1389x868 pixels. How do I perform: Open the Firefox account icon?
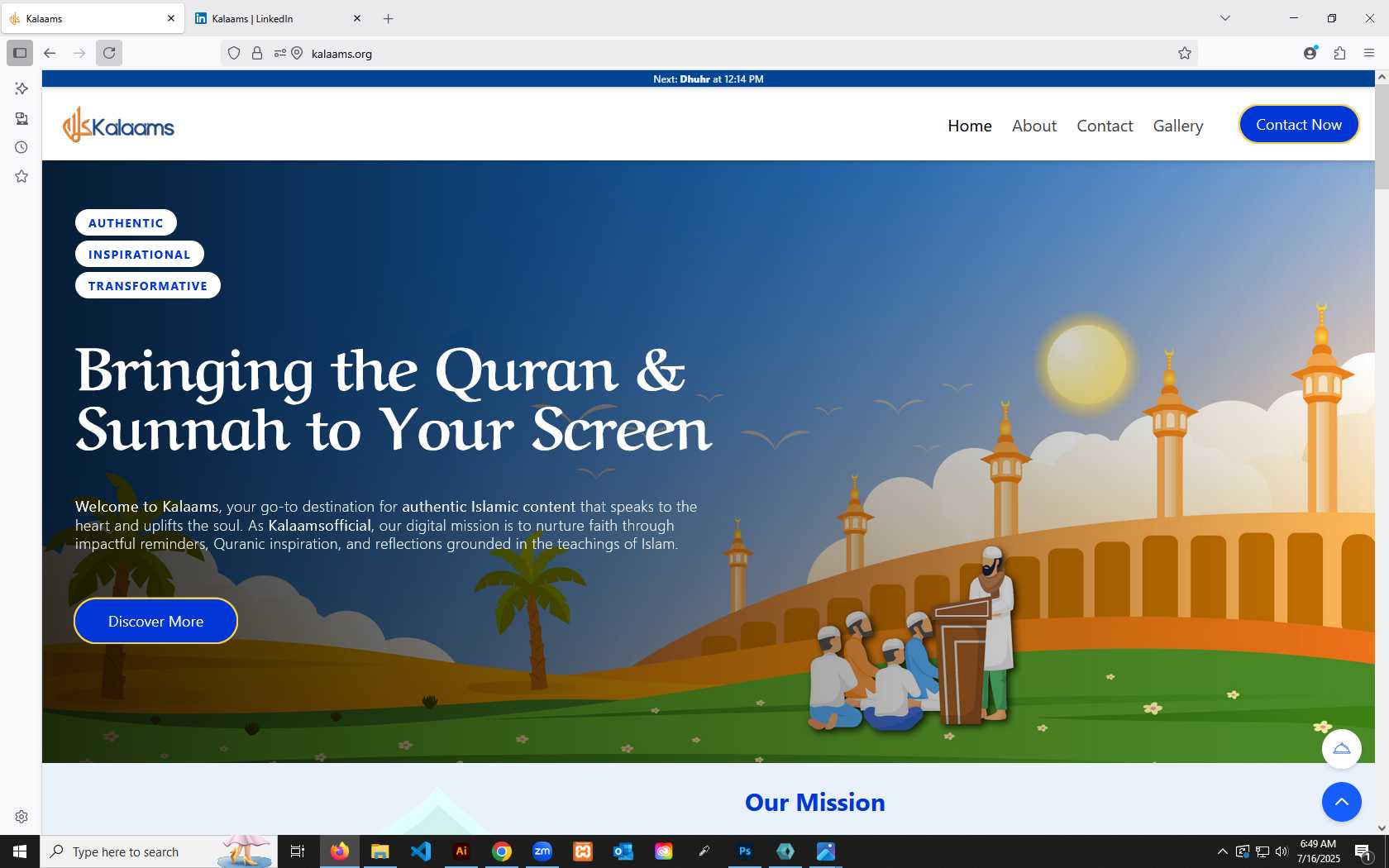point(1310,53)
